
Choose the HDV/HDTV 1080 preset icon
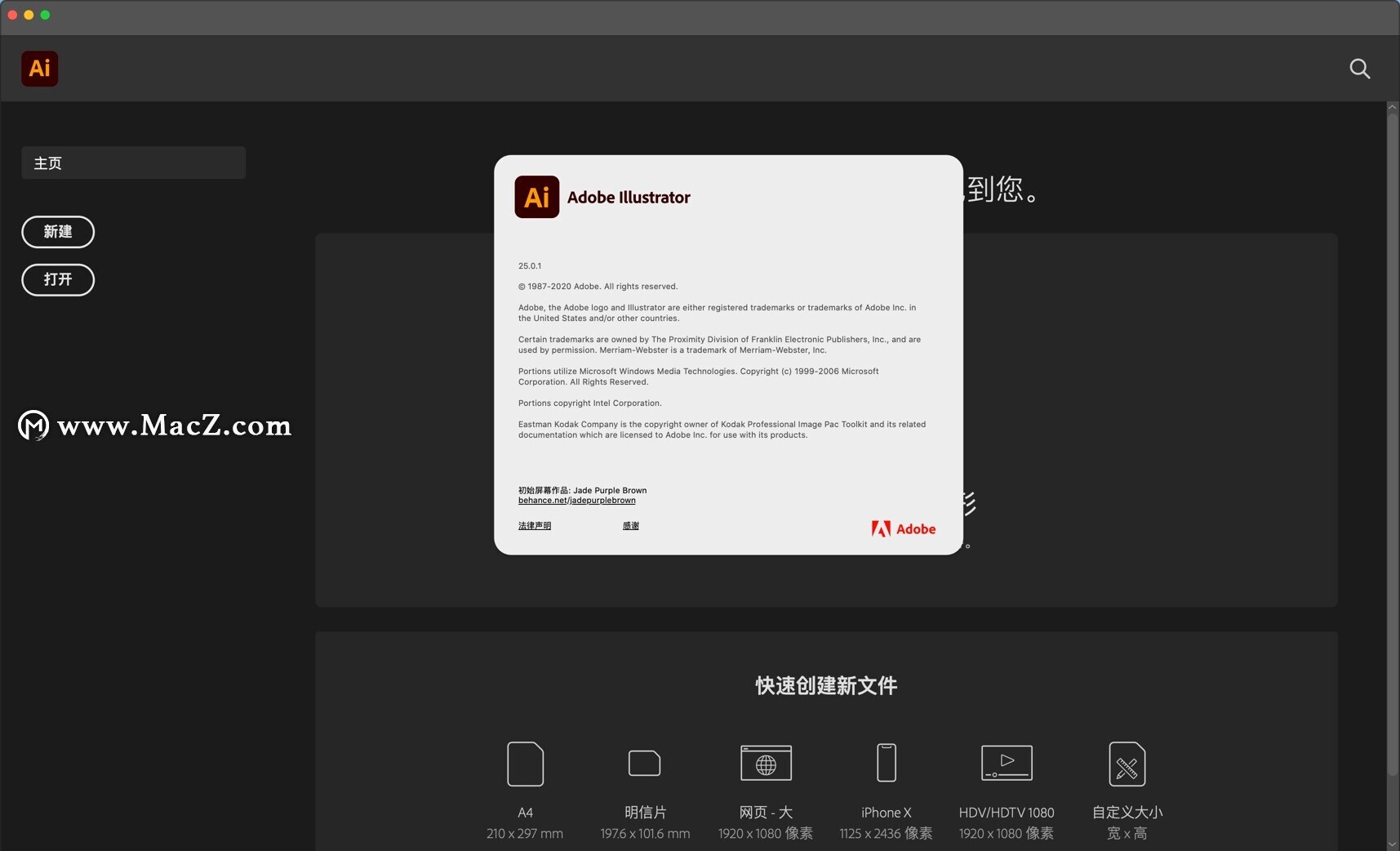(1007, 763)
